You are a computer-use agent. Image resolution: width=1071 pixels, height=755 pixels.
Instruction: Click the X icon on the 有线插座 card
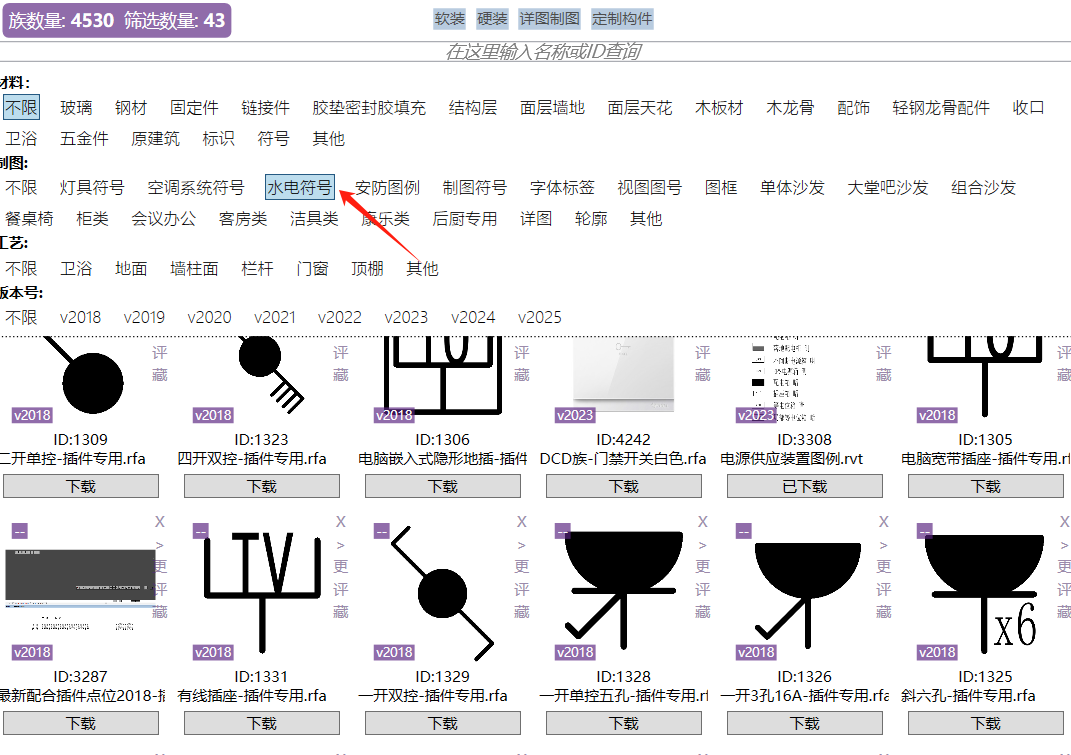click(x=340, y=522)
